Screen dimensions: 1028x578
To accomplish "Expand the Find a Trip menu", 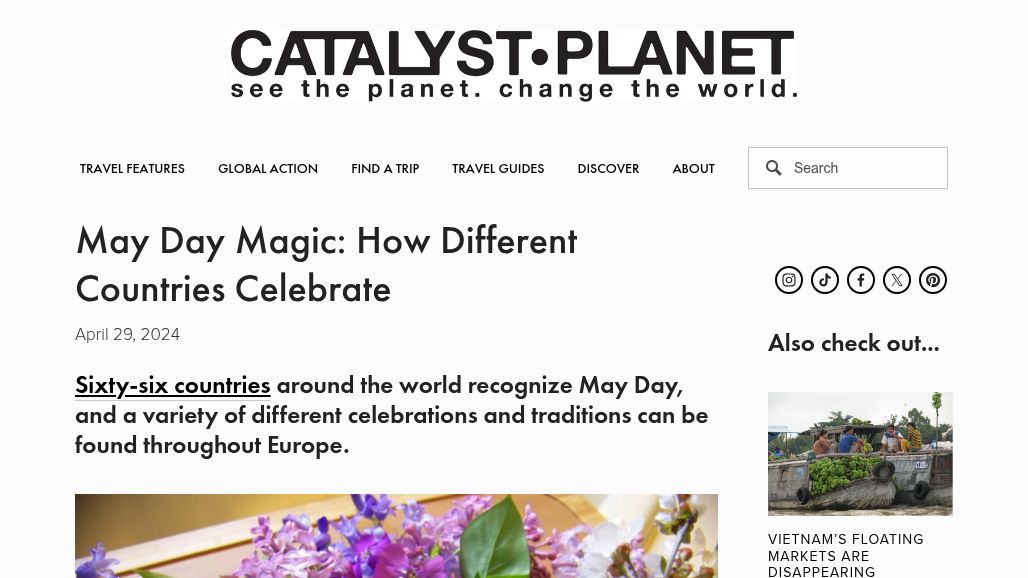I will (385, 169).
